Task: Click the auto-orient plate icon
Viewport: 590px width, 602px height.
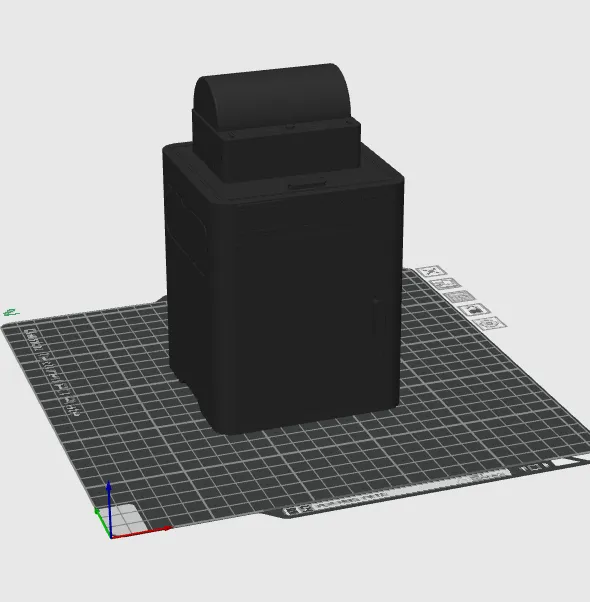Action: point(445,284)
